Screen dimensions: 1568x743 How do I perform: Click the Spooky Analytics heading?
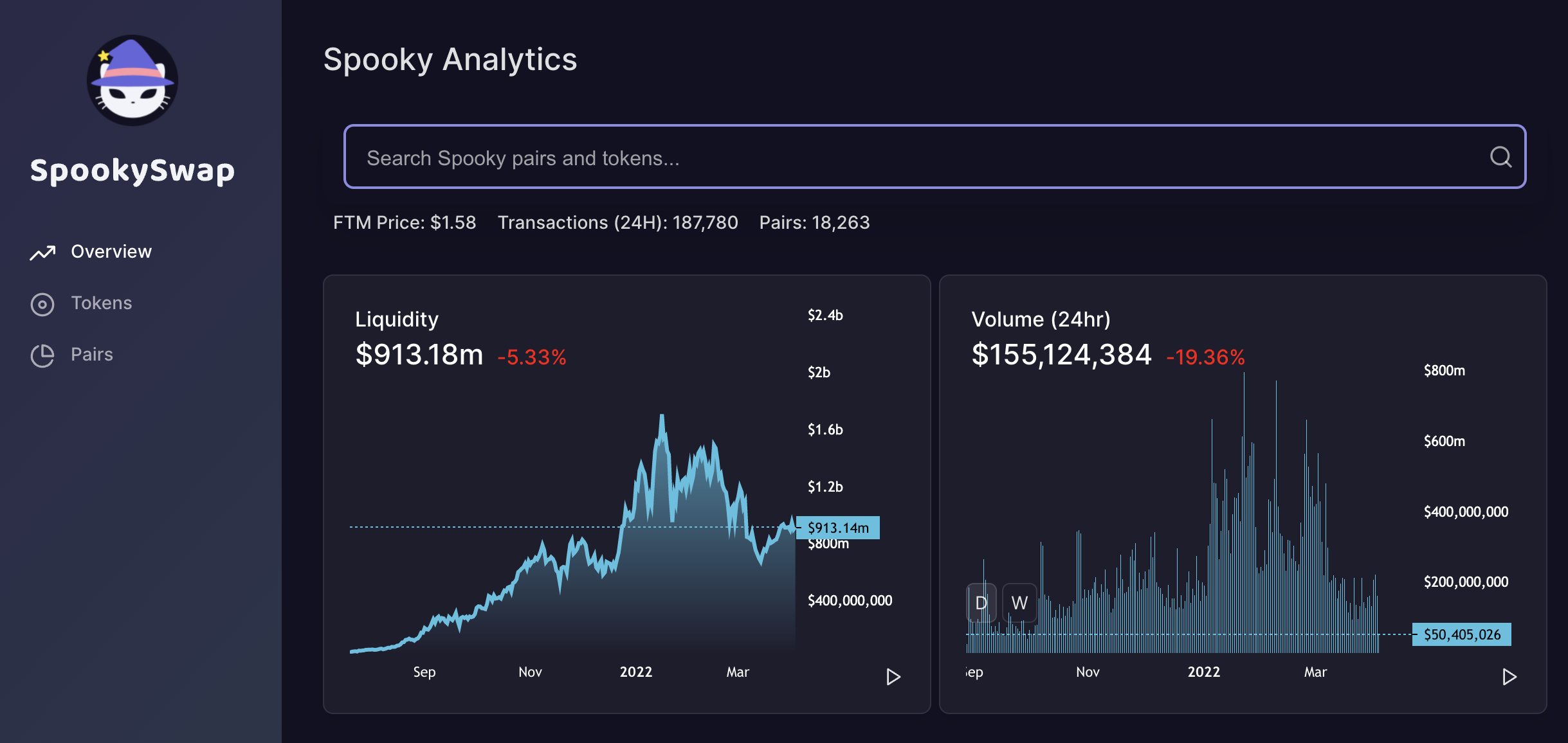(450, 60)
